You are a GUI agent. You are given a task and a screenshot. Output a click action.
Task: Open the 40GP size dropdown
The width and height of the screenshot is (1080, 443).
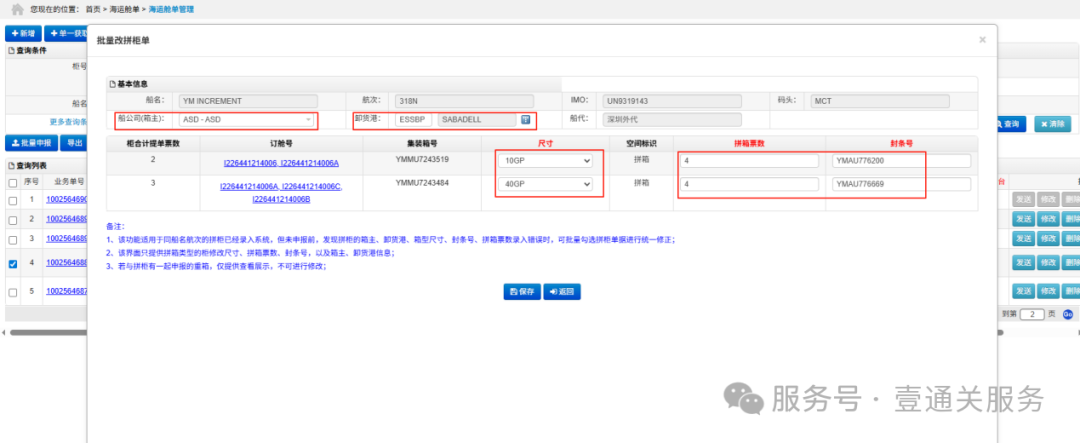click(545, 185)
